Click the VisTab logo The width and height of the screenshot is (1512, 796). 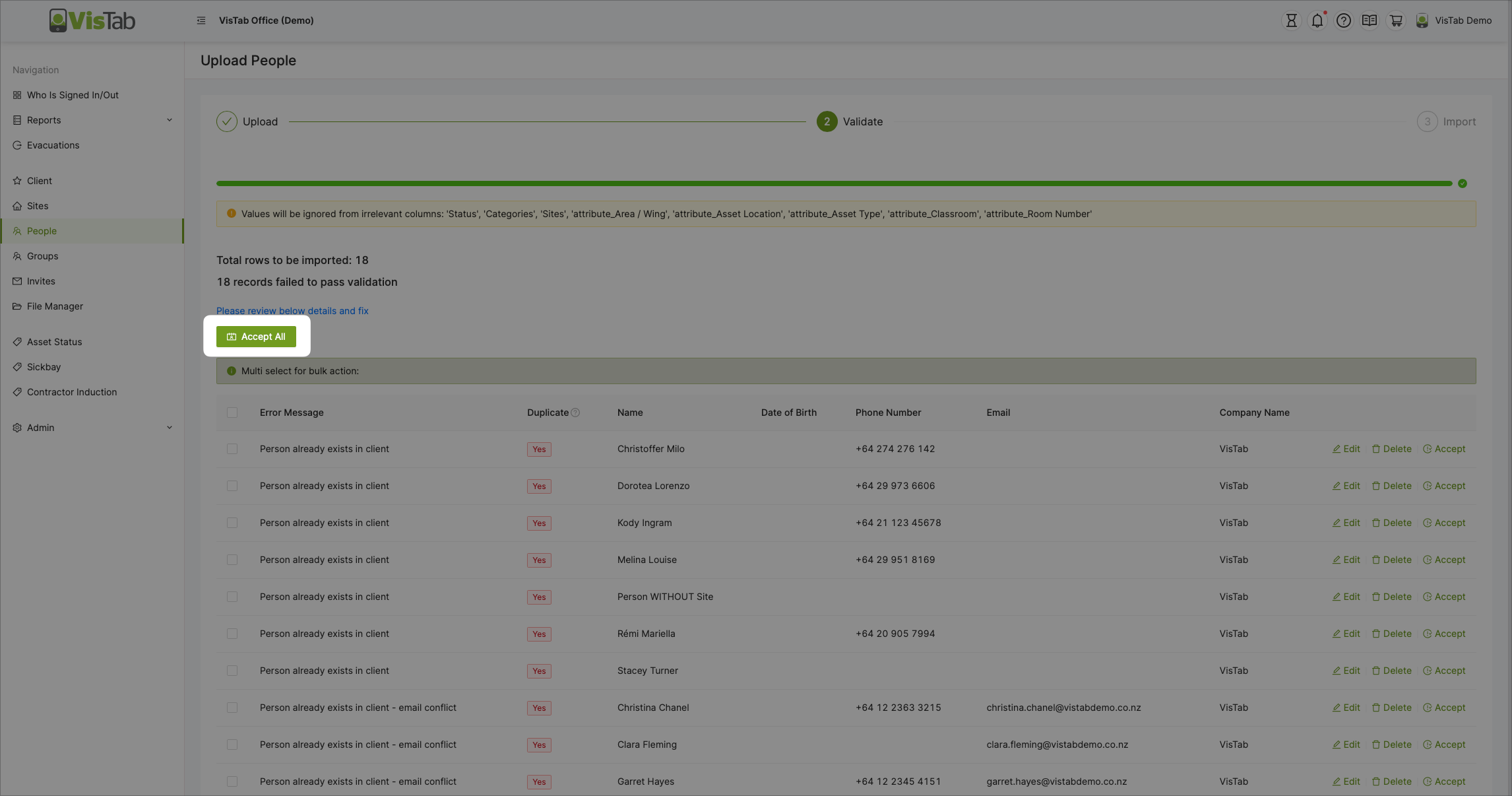(92, 20)
